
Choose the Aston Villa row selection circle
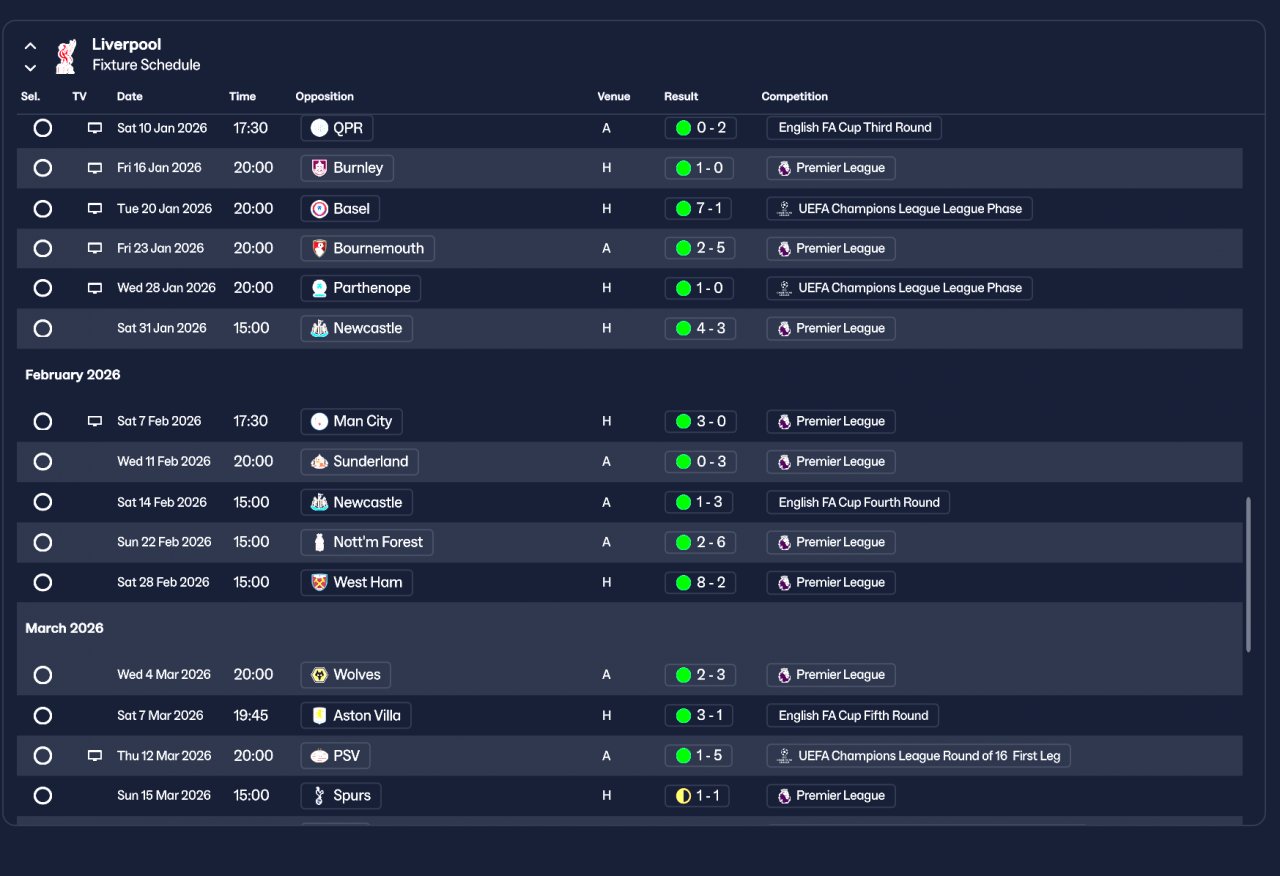click(x=43, y=715)
